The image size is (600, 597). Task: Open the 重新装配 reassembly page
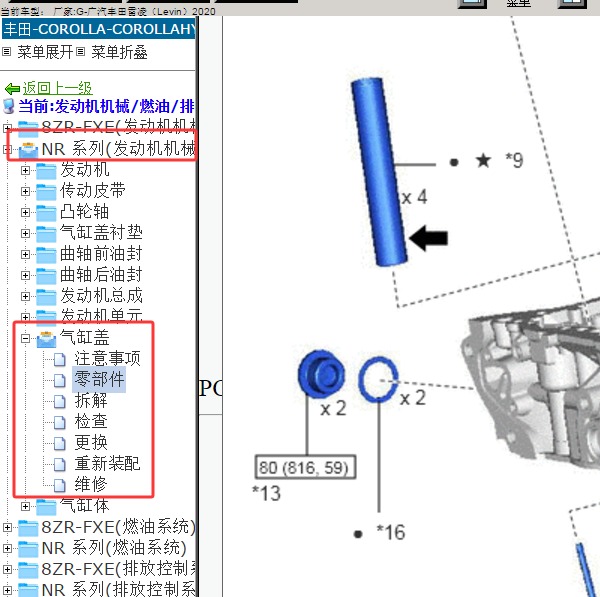point(108,463)
